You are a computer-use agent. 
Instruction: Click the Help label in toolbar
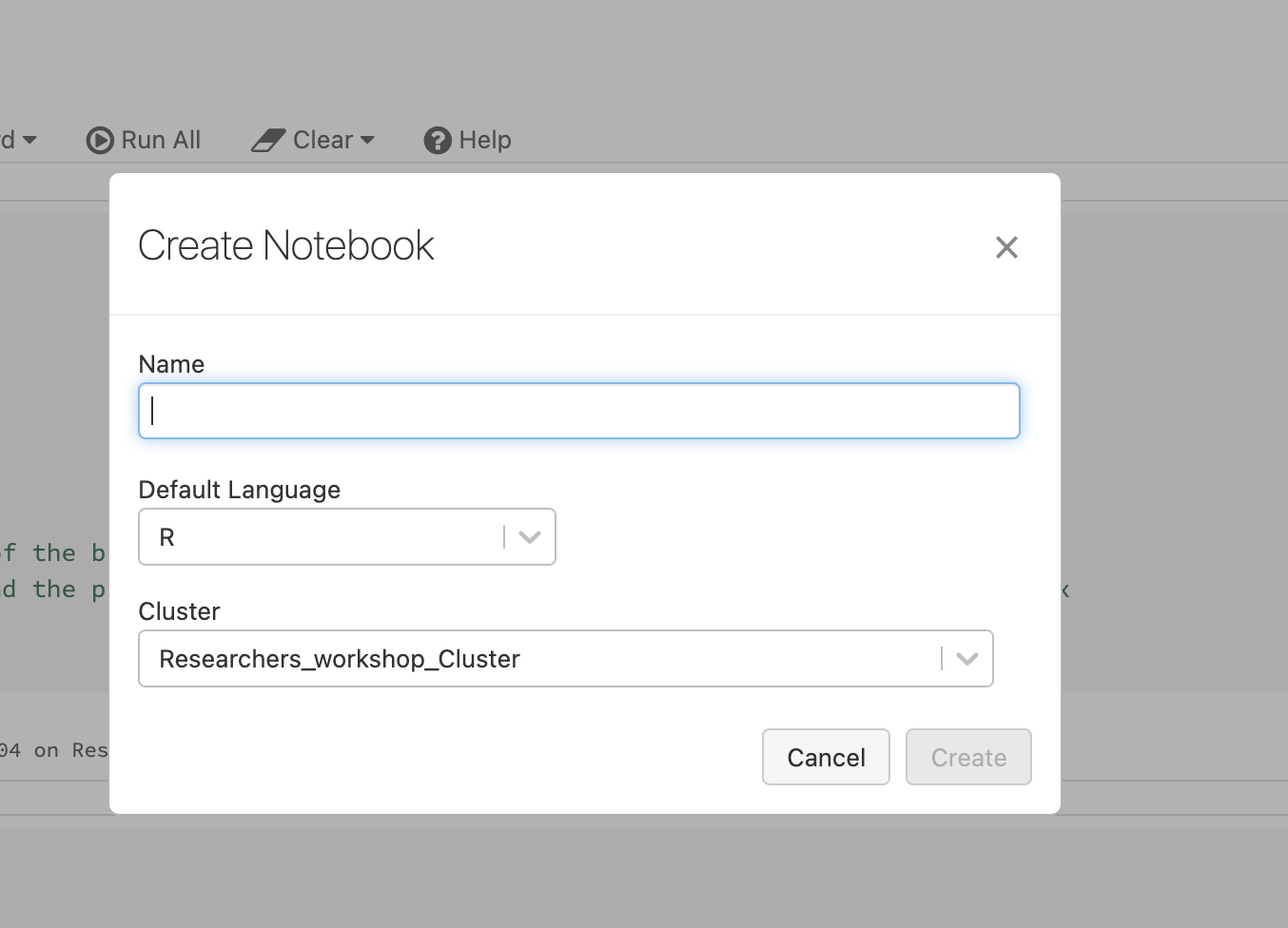(485, 141)
